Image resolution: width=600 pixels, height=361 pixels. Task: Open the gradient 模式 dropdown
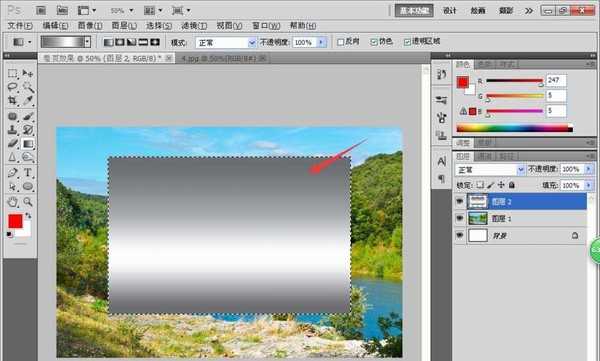coord(226,42)
